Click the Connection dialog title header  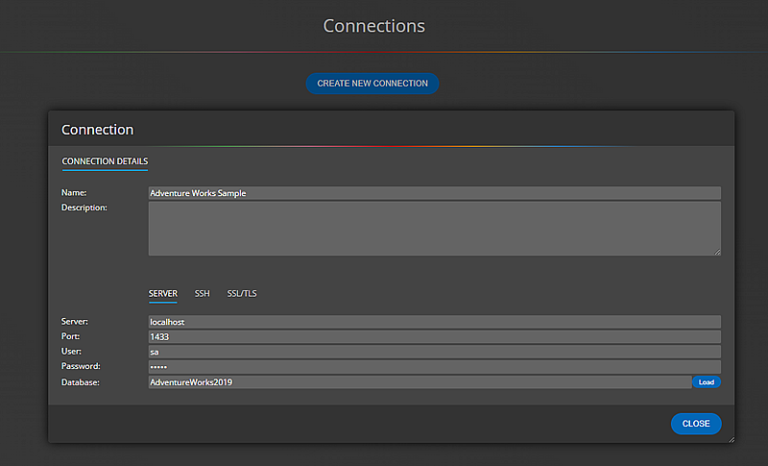(x=98, y=130)
